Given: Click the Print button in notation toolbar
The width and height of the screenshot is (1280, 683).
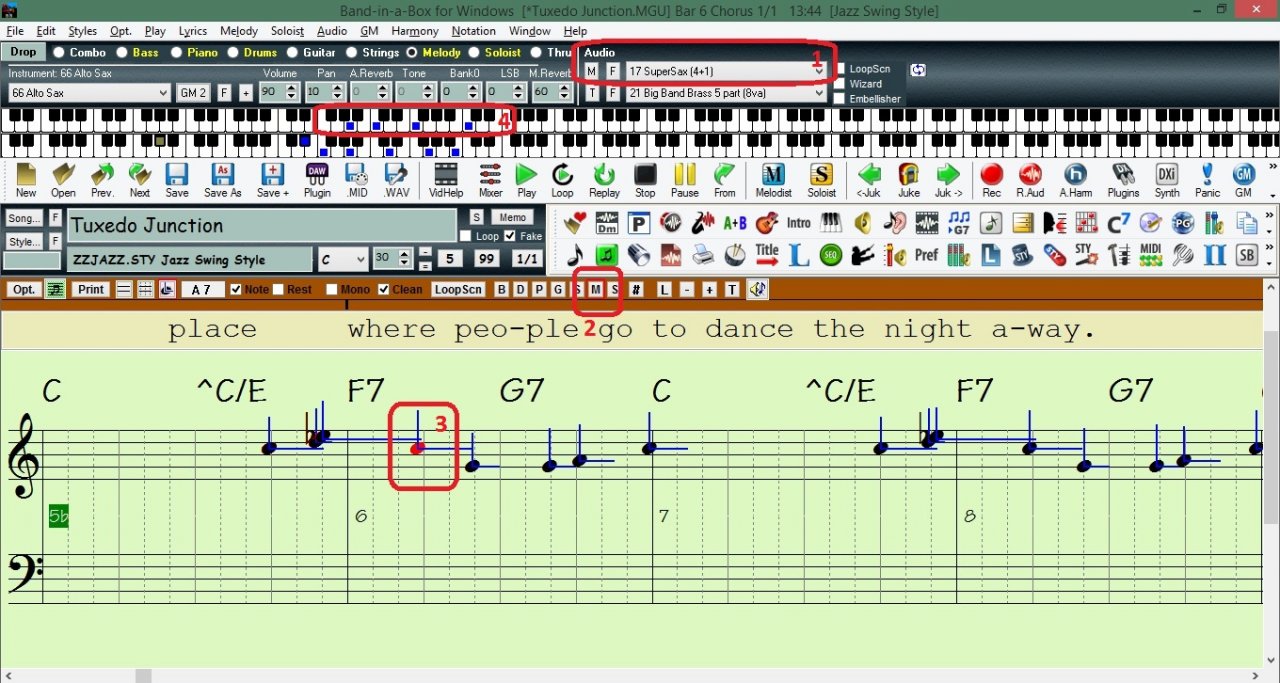Looking at the screenshot, I should (91, 290).
